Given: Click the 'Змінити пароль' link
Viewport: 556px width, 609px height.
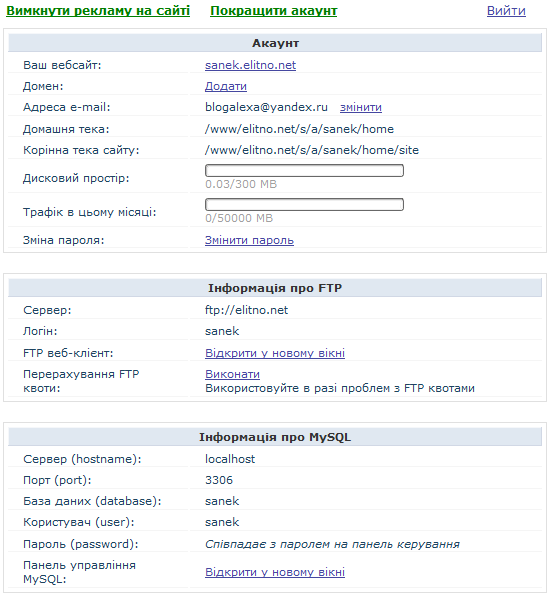Looking at the screenshot, I should pos(249,240).
